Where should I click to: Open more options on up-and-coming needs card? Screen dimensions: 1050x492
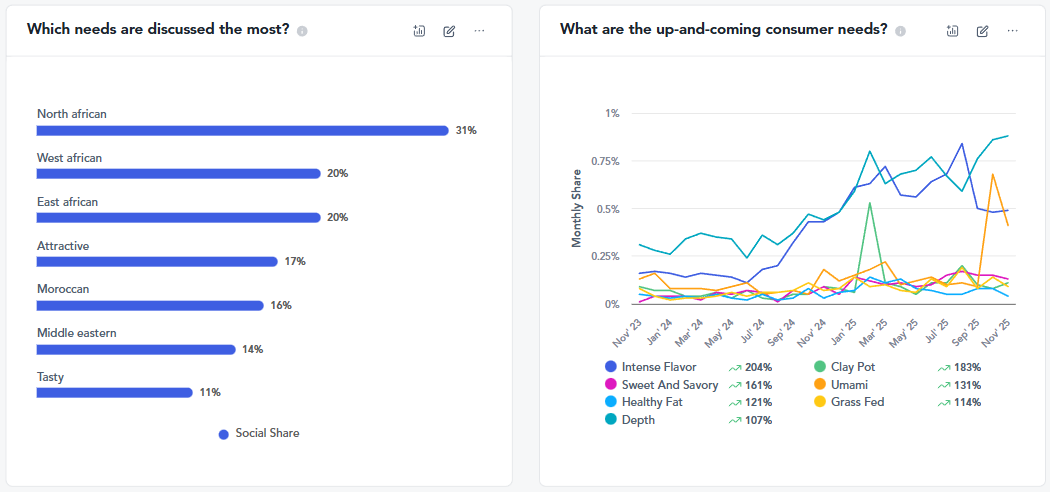1012,31
